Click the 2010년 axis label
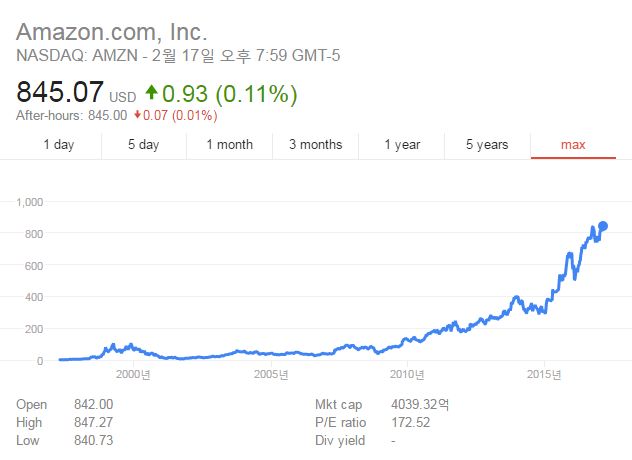Screen dimensions: 632x460 click(407, 375)
